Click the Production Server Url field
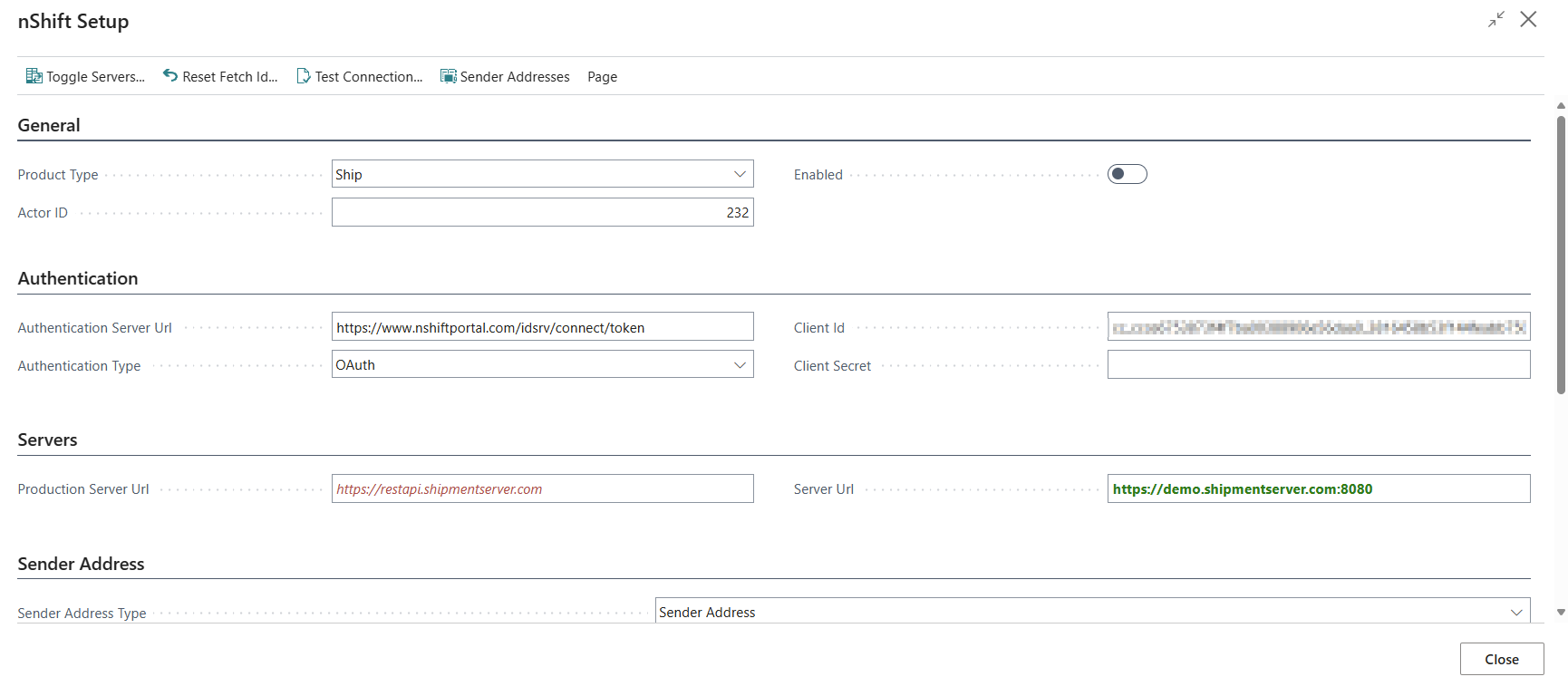Viewport: 1568px width, 696px height. coord(543,488)
